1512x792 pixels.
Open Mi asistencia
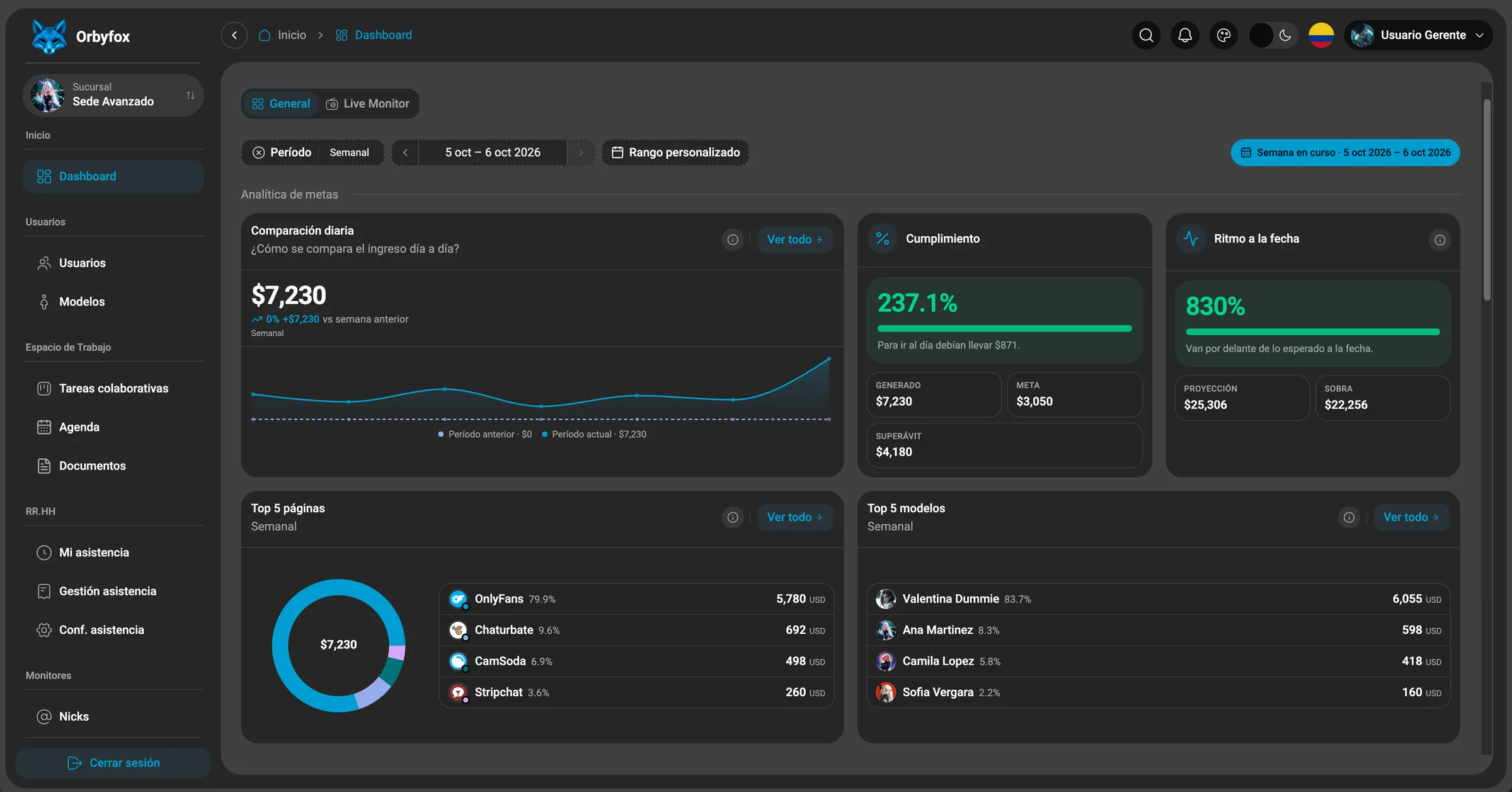[113, 553]
